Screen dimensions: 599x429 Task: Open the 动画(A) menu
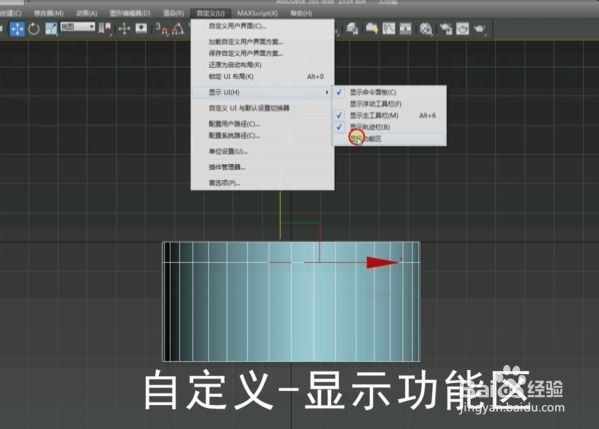87,13
